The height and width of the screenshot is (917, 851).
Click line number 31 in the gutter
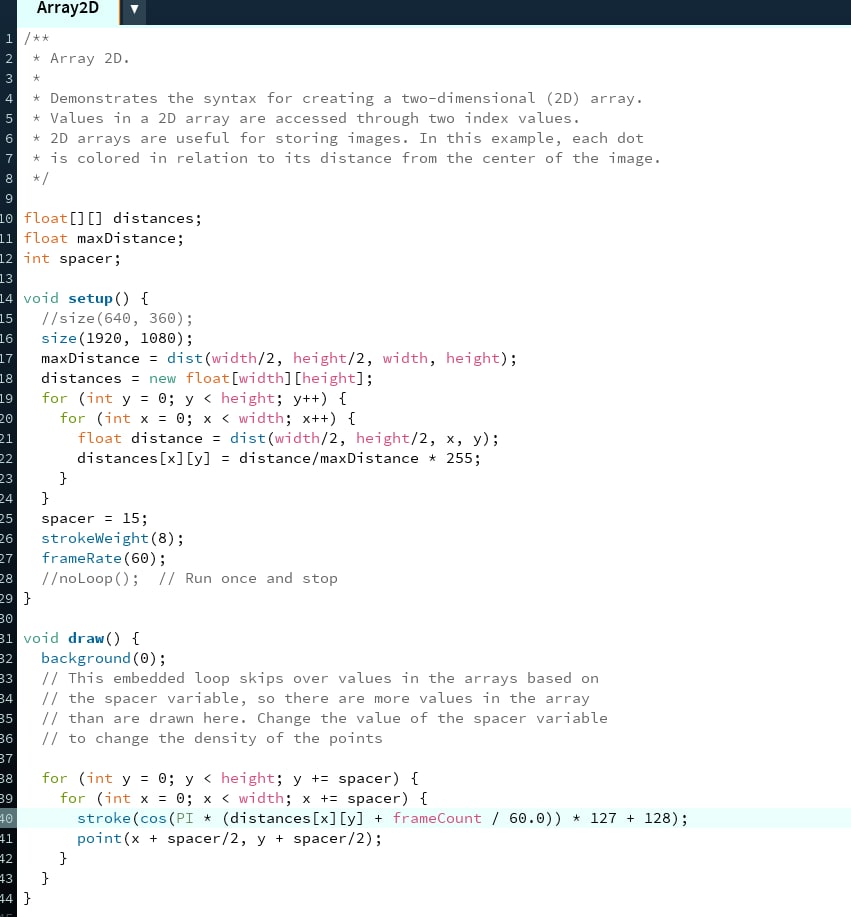[x=6, y=639]
